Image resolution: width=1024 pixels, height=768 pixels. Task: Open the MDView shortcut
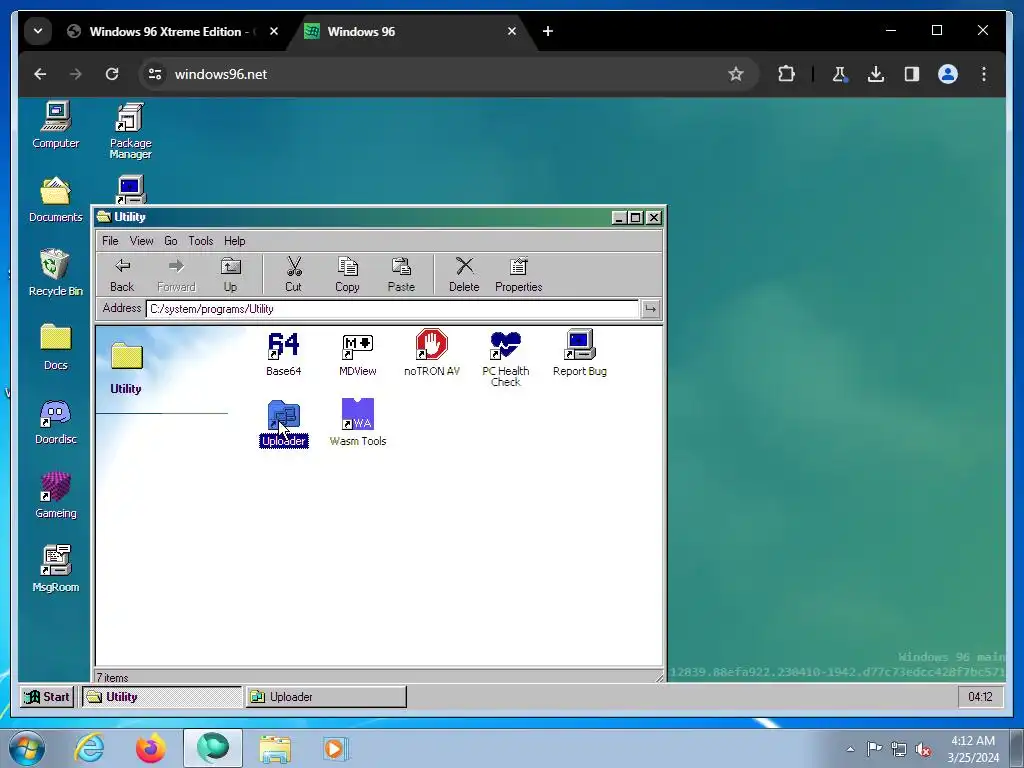[x=357, y=353]
